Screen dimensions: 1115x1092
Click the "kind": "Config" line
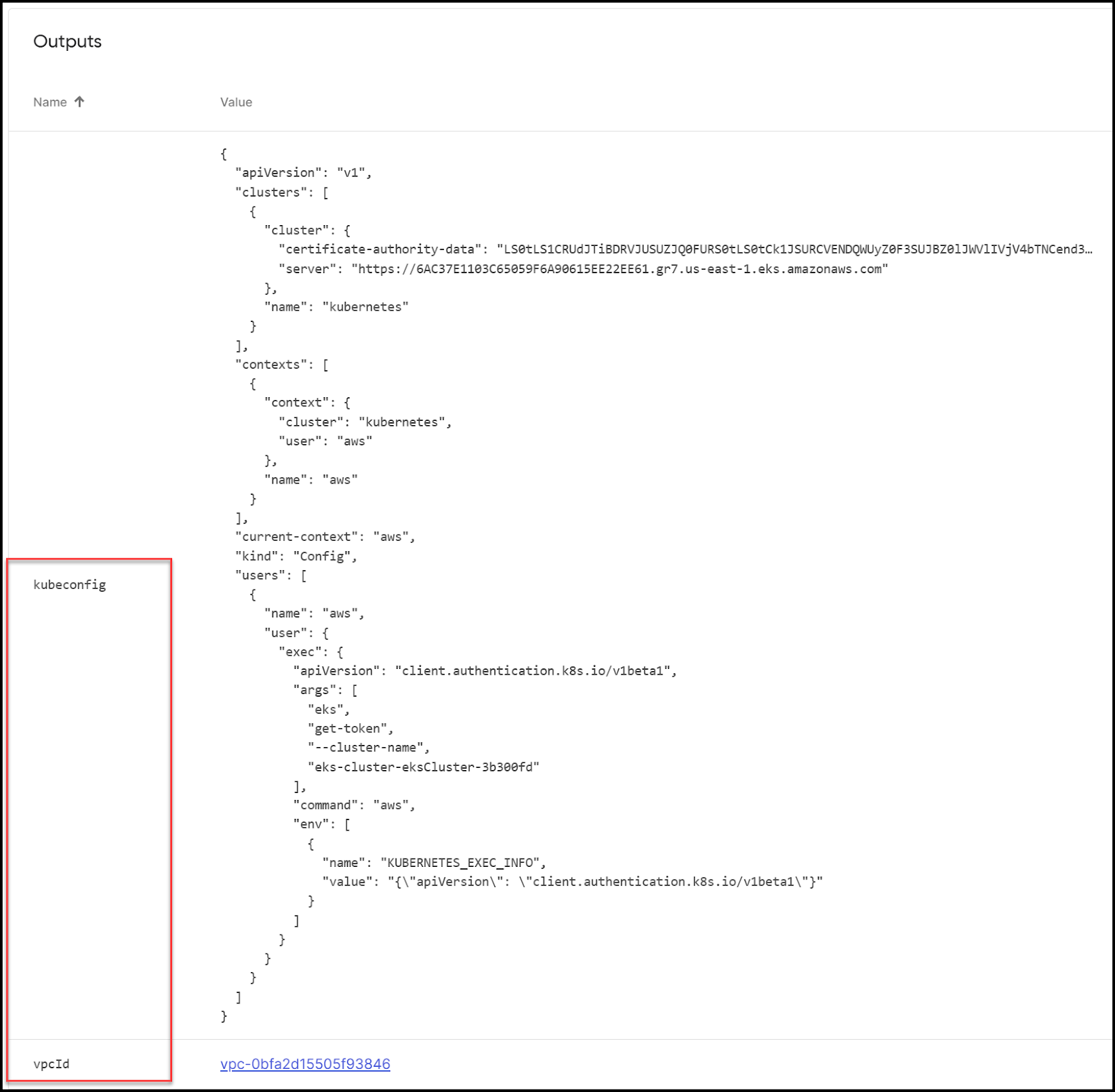[x=296, y=556]
